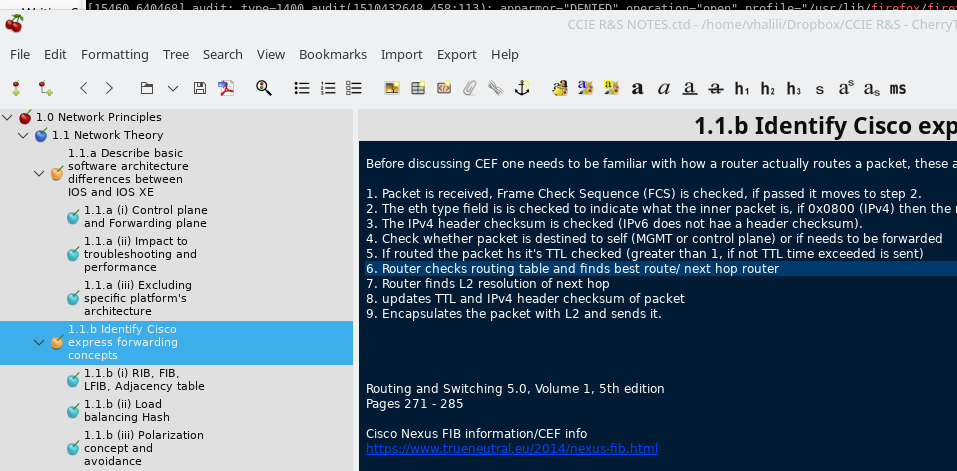The height and width of the screenshot is (471, 957).
Task: Open the Export menu
Action: (457, 54)
